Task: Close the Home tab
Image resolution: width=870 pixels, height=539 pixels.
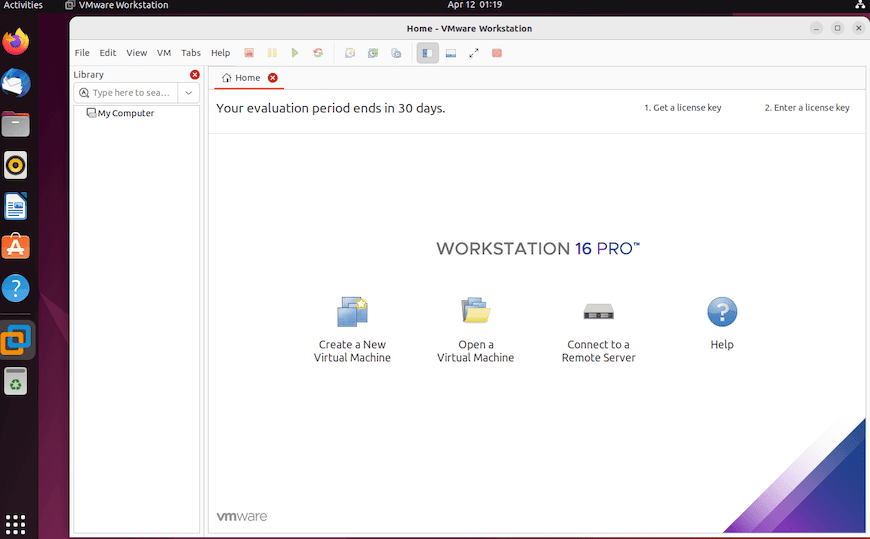Action: tap(272, 78)
